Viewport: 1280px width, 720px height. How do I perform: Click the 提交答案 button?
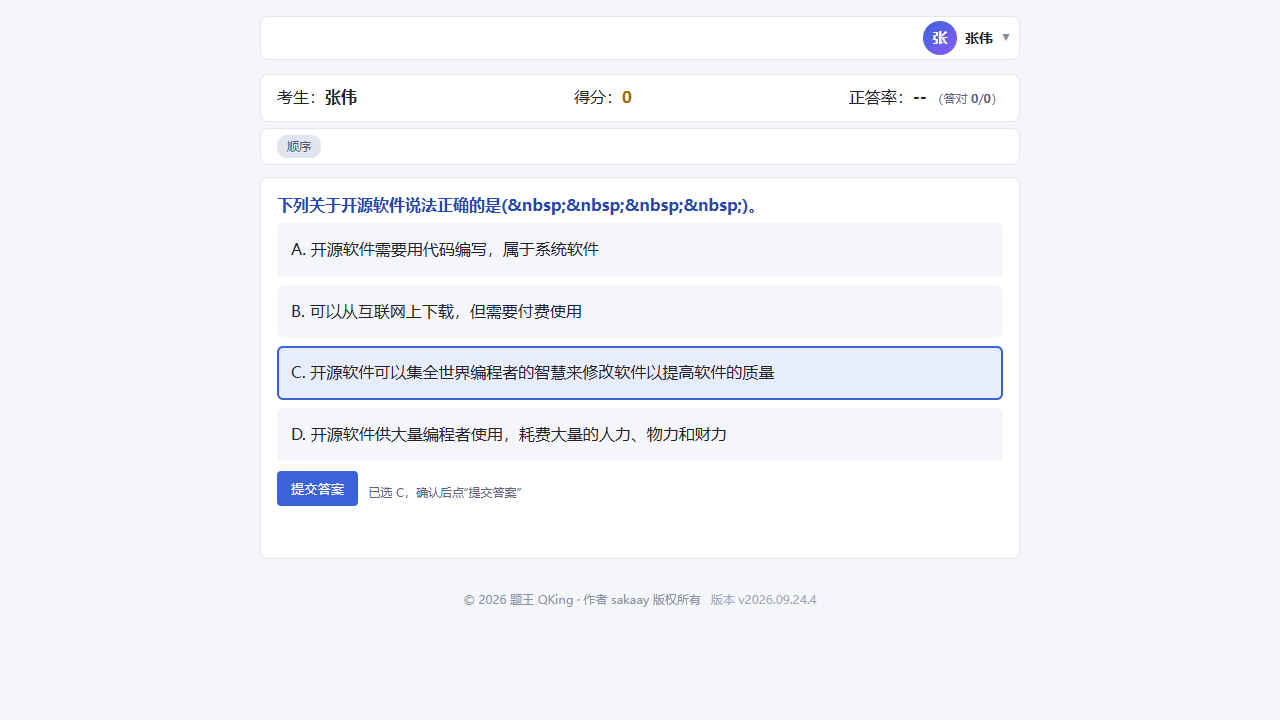(317, 489)
